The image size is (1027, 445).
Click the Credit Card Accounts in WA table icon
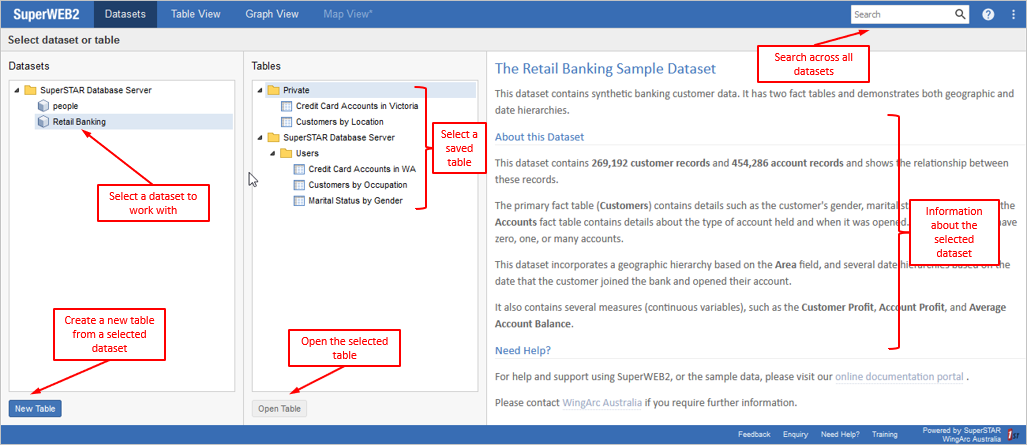[300, 169]
